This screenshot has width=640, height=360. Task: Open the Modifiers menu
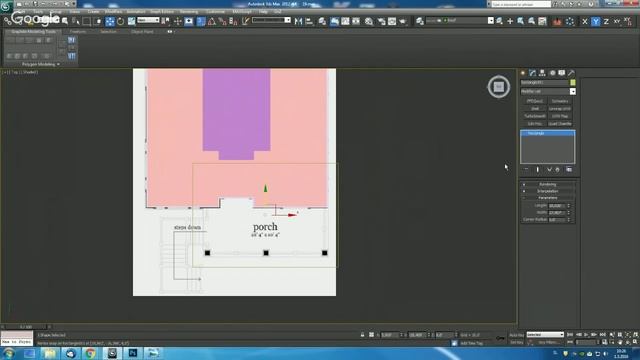(113, 12)
